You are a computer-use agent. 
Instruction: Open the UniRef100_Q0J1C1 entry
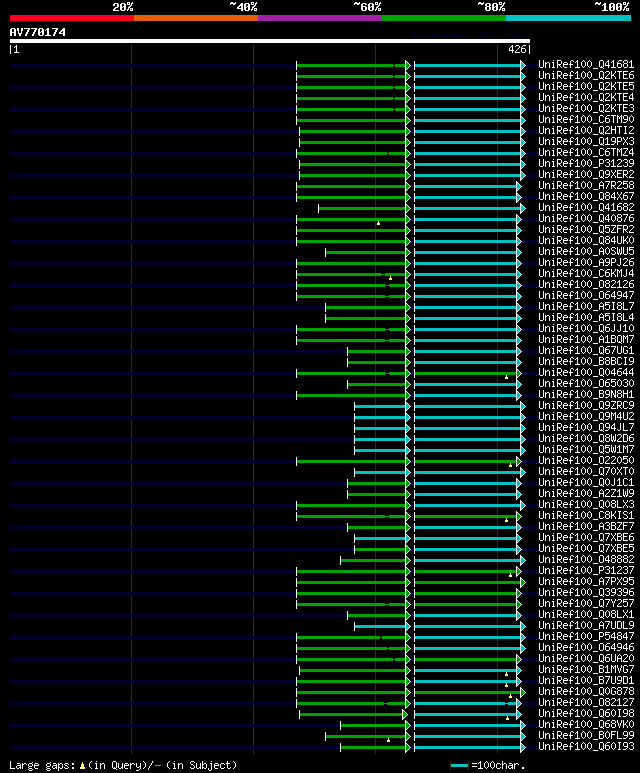[586, 483]
